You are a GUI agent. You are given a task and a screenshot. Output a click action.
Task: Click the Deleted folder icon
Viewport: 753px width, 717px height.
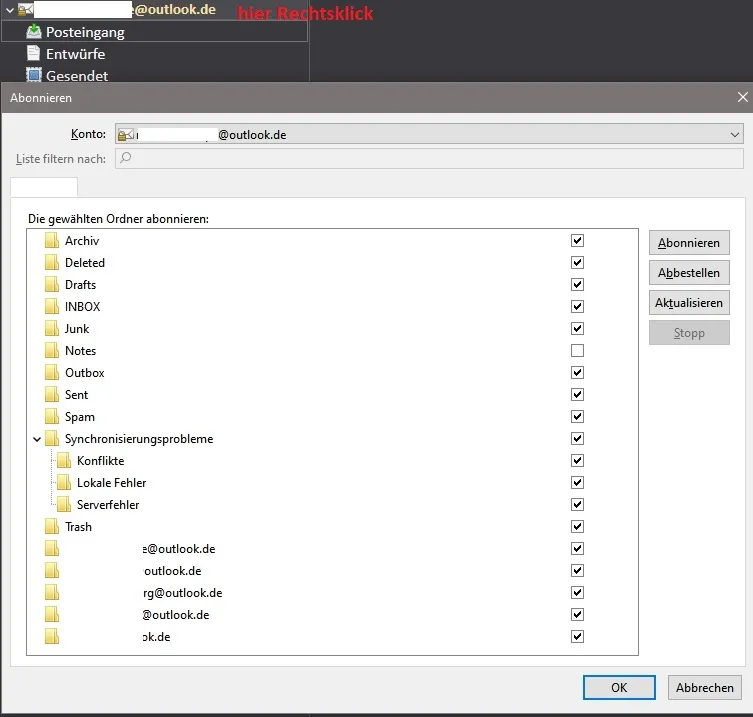pos(52,263)
